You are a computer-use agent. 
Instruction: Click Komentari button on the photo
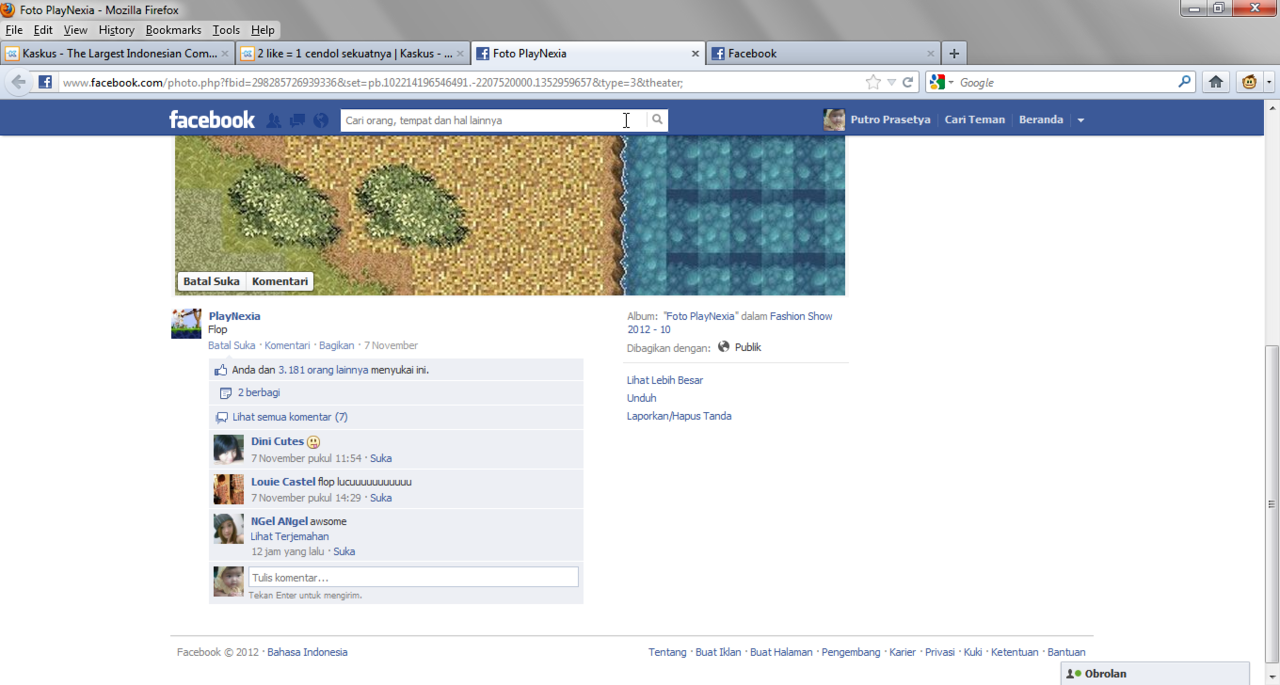(x=280, y=281)
